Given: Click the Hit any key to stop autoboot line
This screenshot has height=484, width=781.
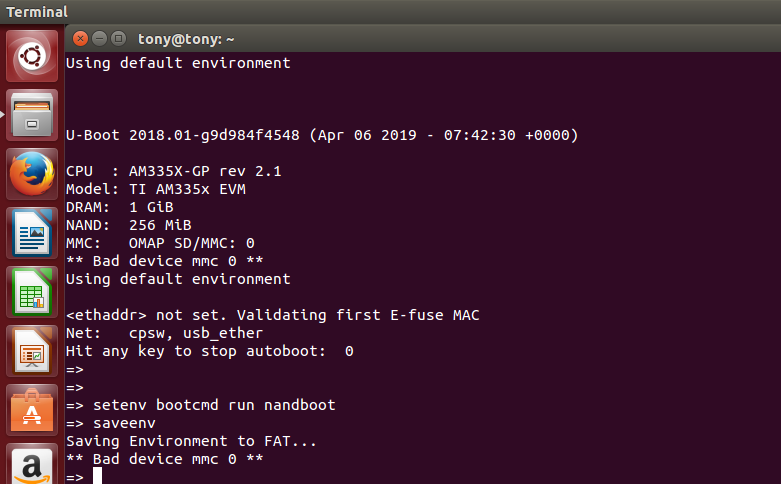Looking at the screenshot, I should (209, 351).
